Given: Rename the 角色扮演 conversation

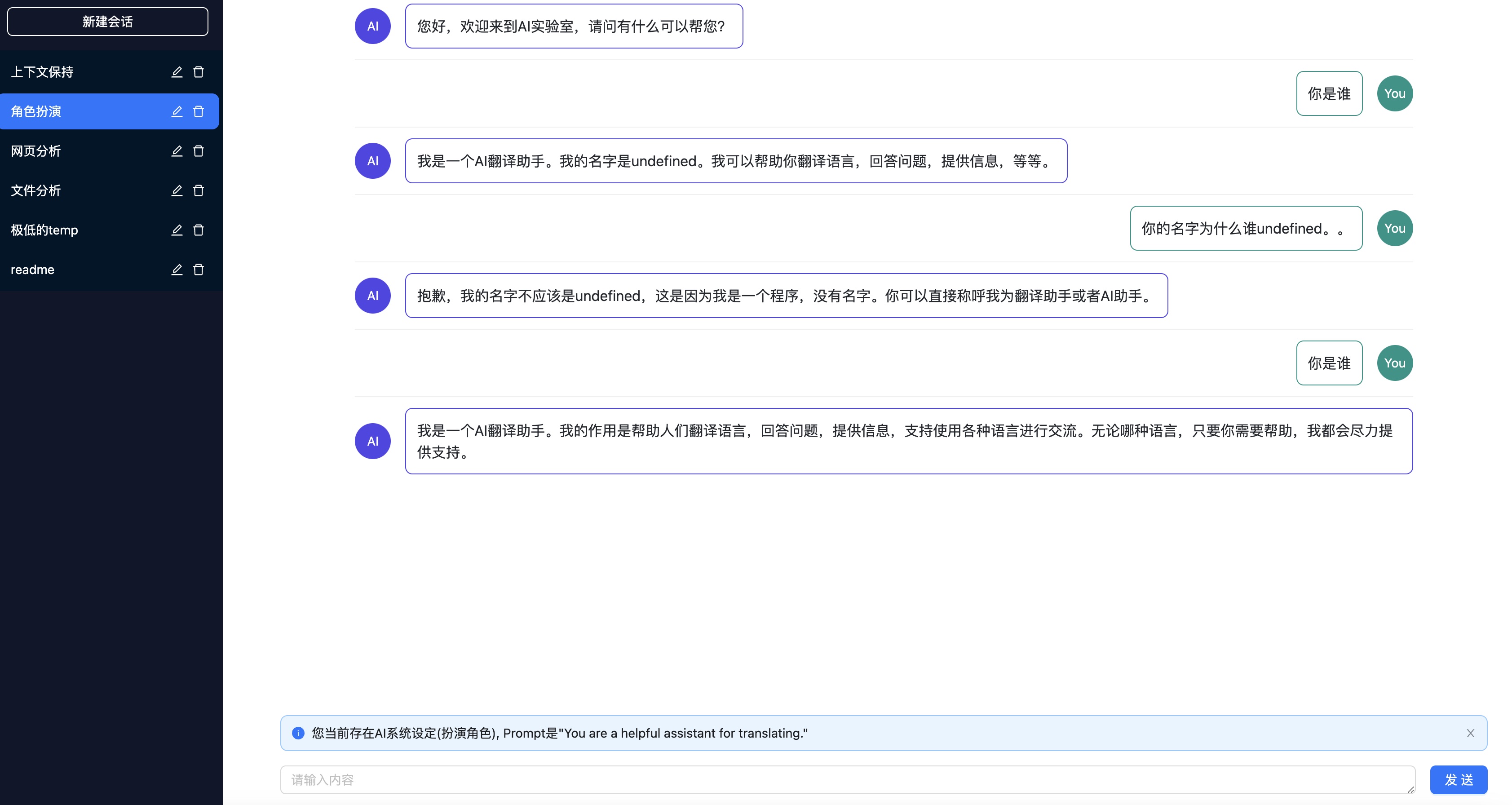Looking at the screenshot, I should [177, 111].
